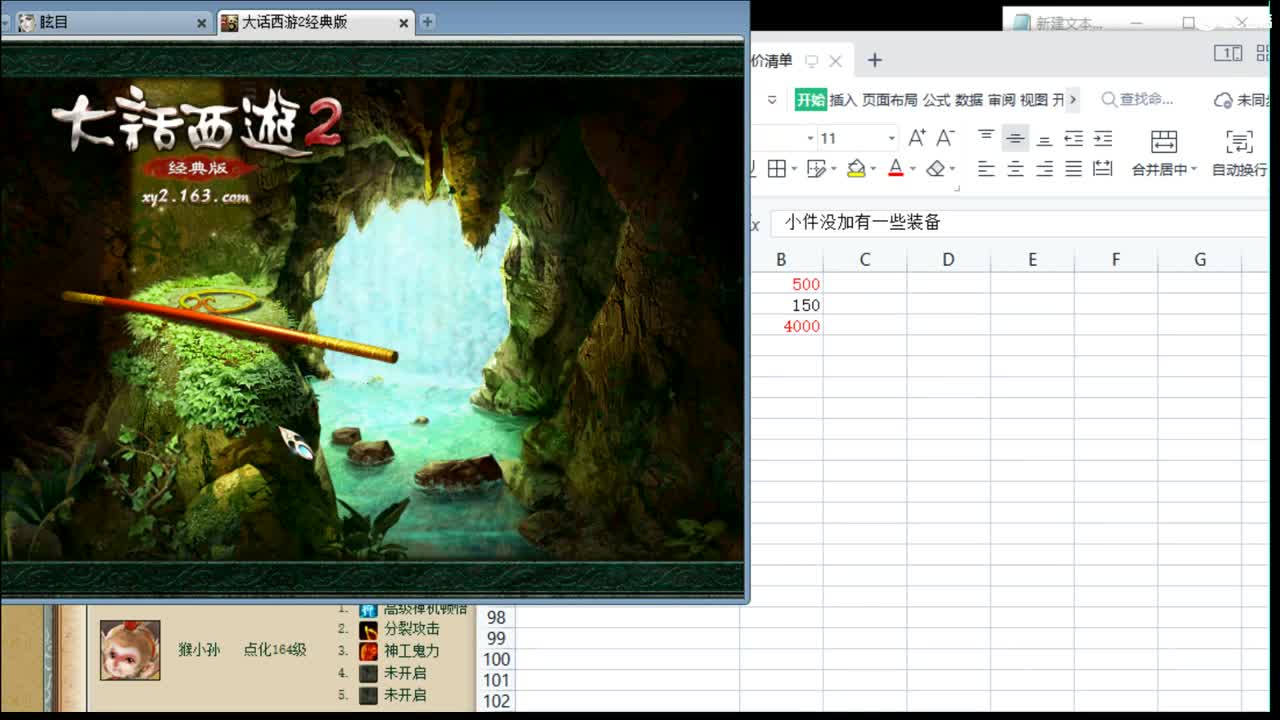
Task: Align cell text to the left
Action: point(986,169)
